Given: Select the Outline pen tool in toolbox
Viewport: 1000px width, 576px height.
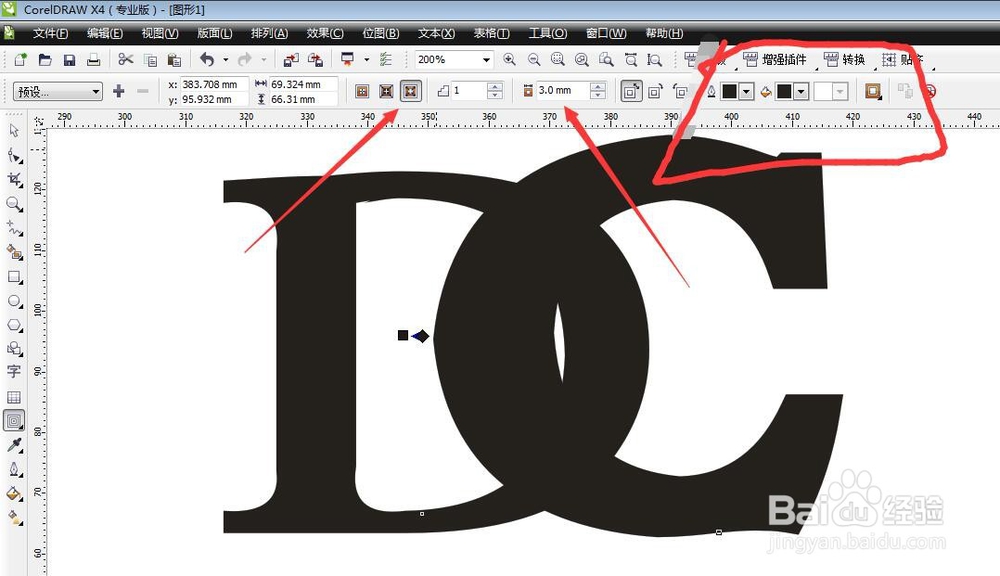Looking at the screenshot, I should pos(14,469).
